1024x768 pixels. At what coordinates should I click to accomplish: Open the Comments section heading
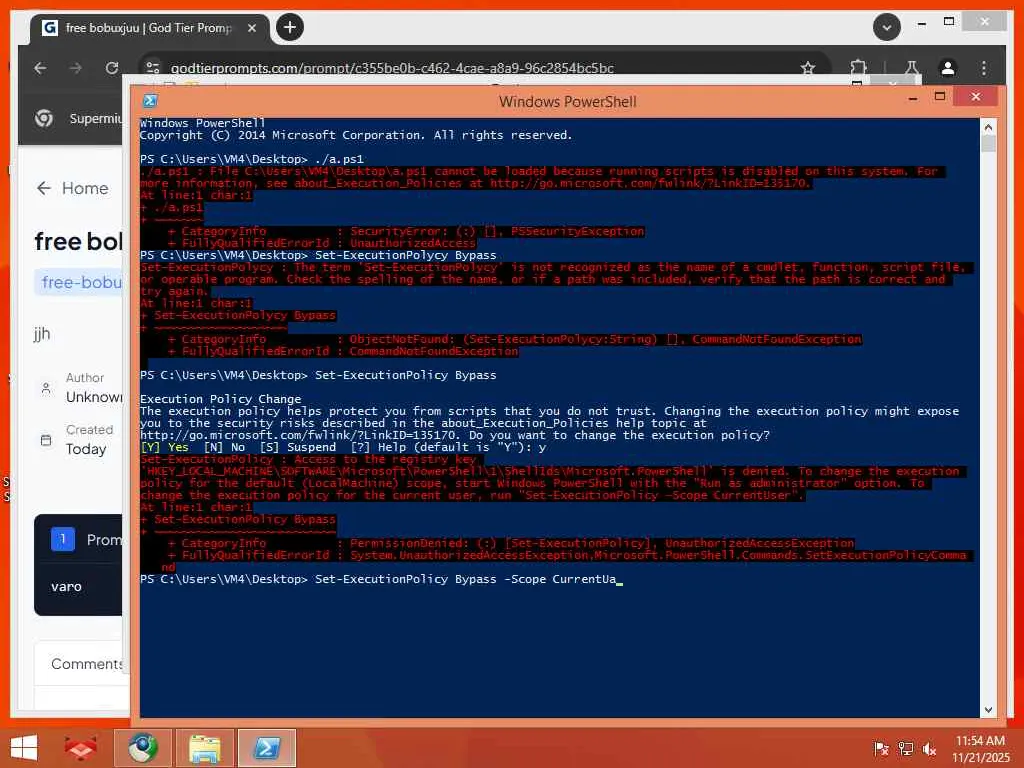click(x=86, y=664)
